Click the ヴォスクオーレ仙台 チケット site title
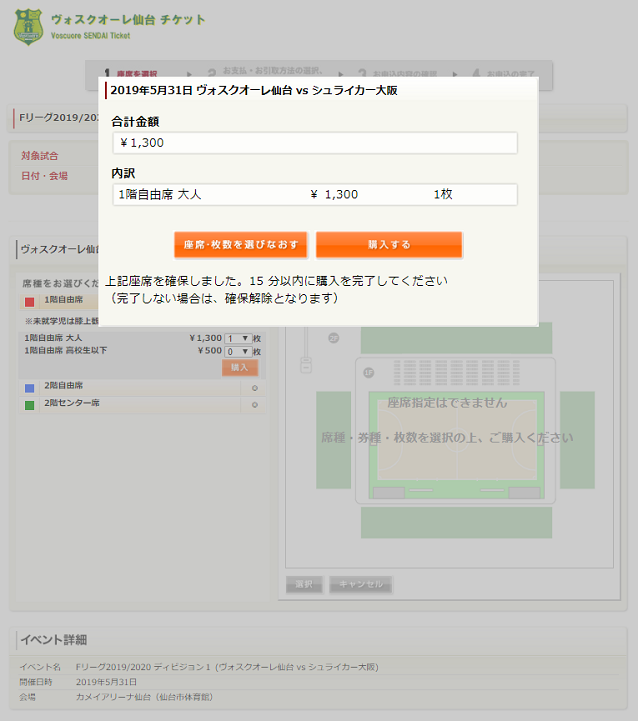Image resolution: width=638 pixels, height=721 pixels. 128,20
